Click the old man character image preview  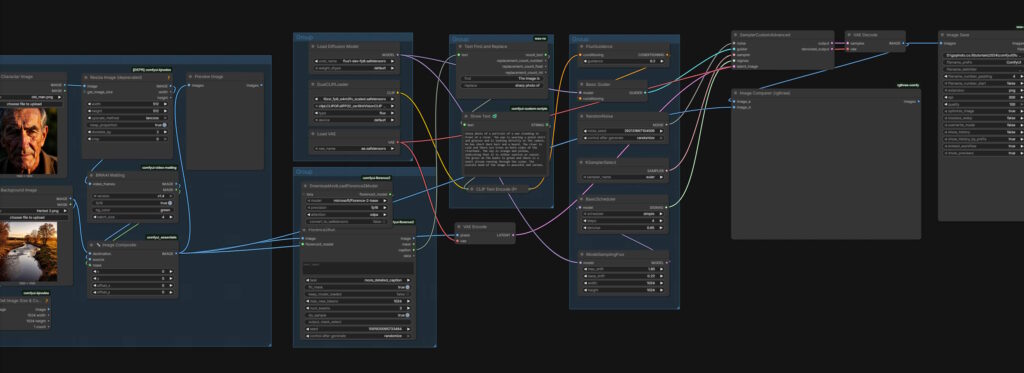(28, 140)
